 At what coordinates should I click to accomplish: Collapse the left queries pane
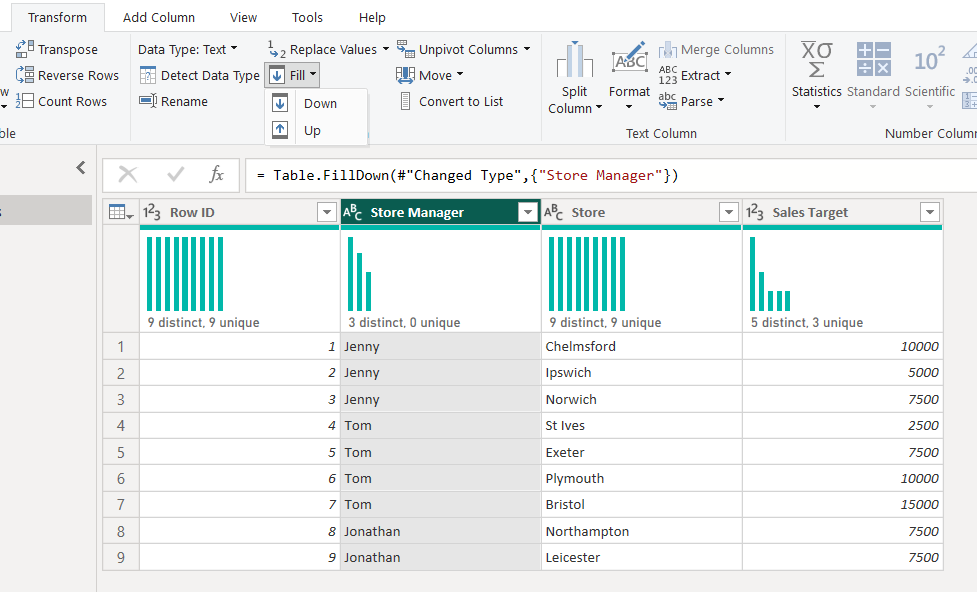coord(81,168)
